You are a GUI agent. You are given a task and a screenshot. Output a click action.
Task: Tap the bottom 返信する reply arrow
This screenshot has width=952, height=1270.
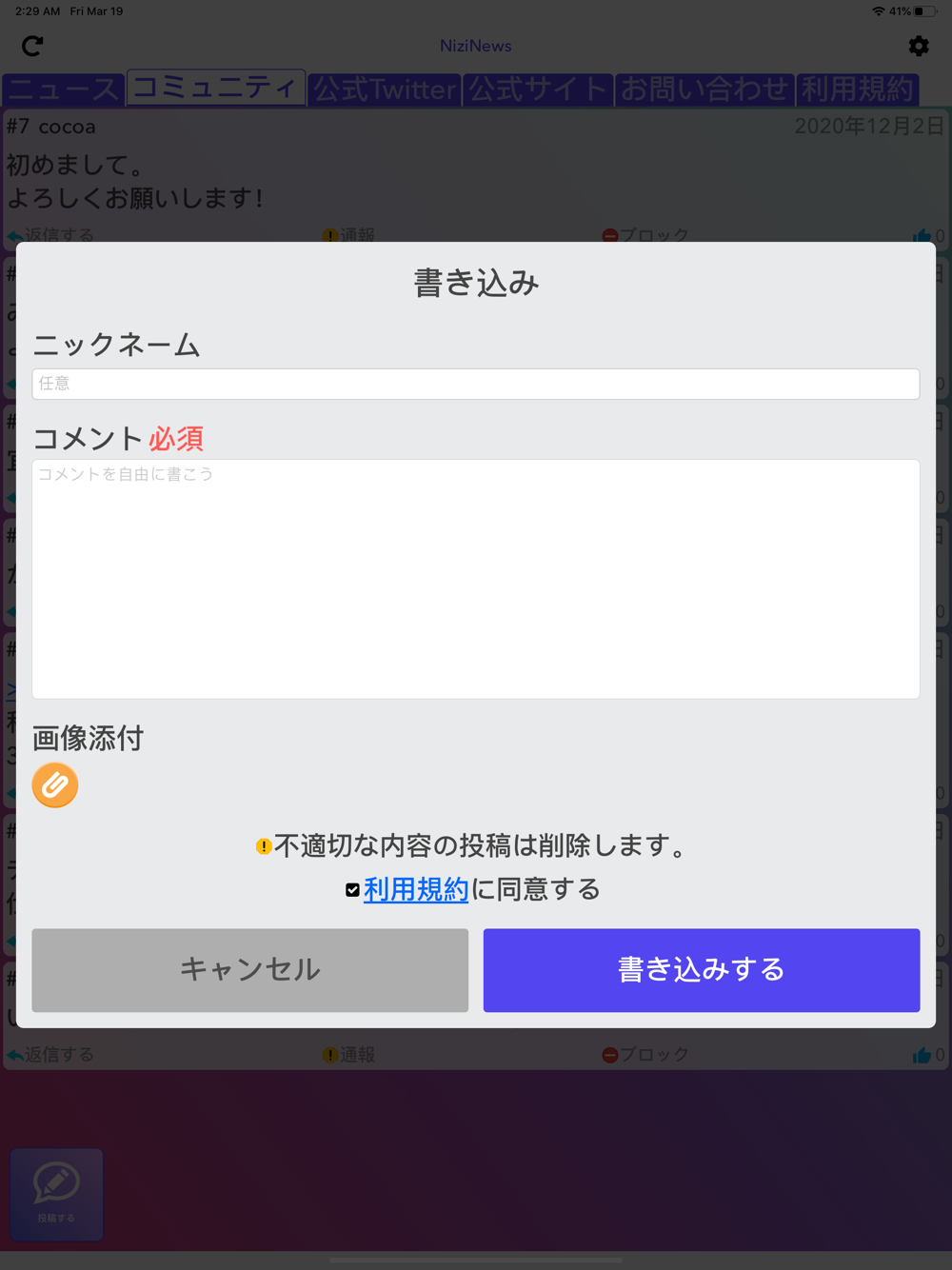(x=15, y=1055)
